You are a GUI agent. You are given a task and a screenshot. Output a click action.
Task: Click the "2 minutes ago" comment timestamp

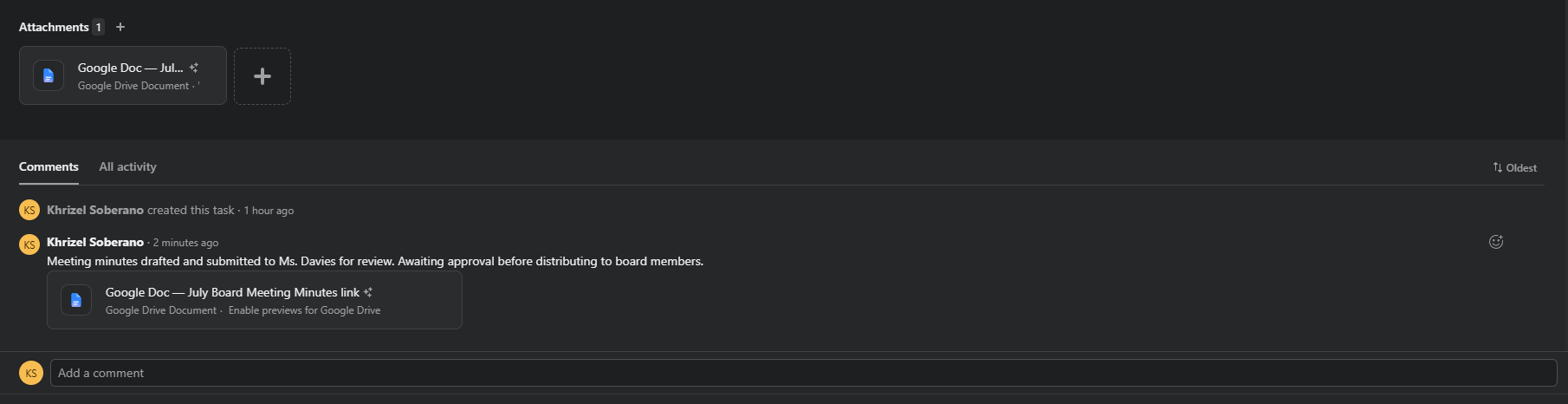[x=185, y=243]
